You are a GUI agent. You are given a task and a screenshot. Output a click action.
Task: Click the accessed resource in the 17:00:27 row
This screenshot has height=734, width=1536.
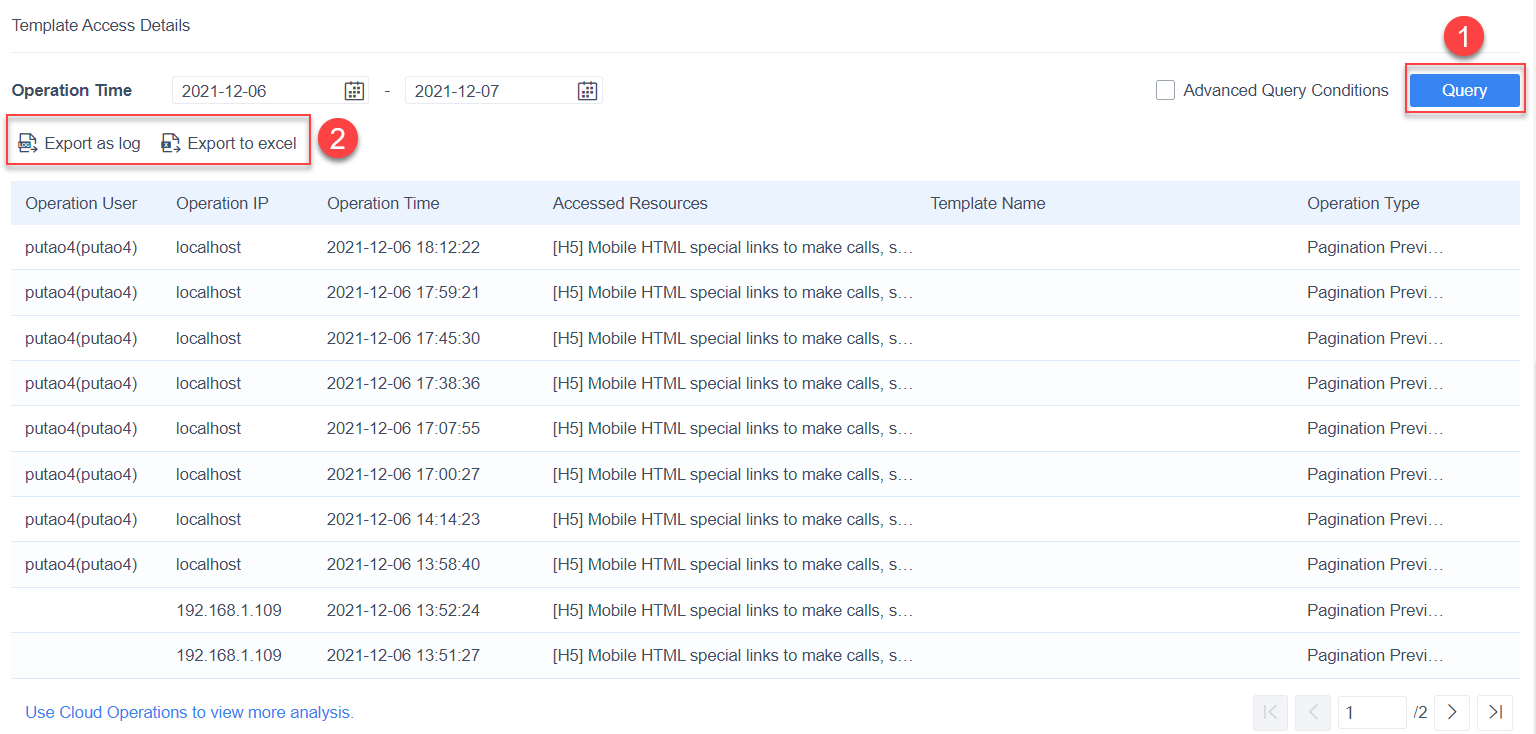pyautogui.click(x=733, y=474)
